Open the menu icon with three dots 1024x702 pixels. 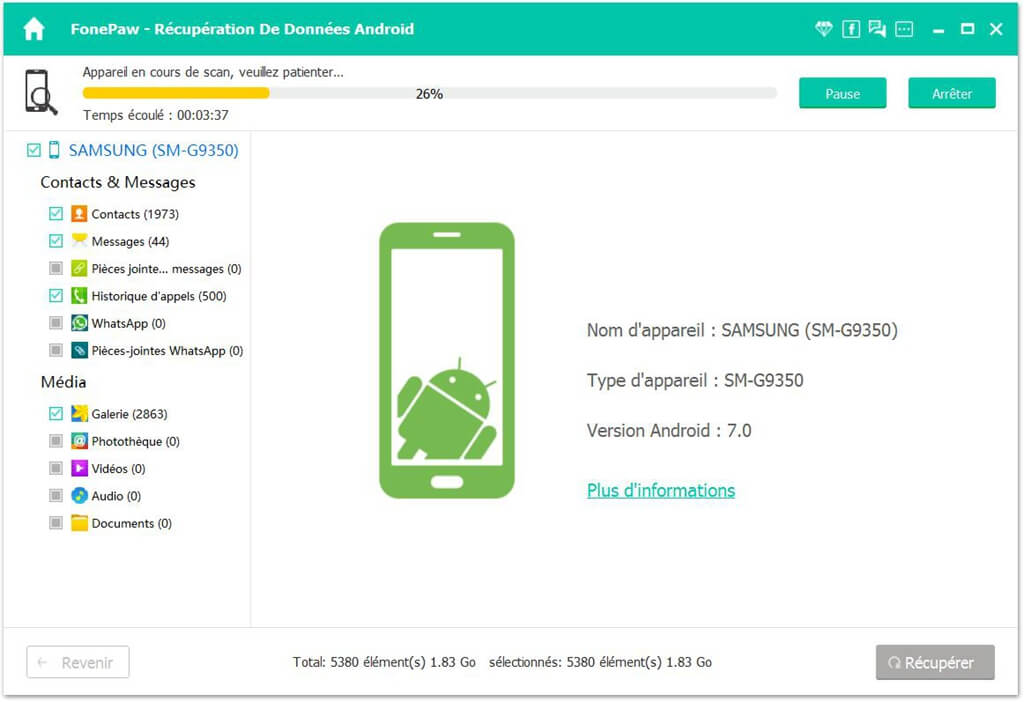(x=904, y=29)
